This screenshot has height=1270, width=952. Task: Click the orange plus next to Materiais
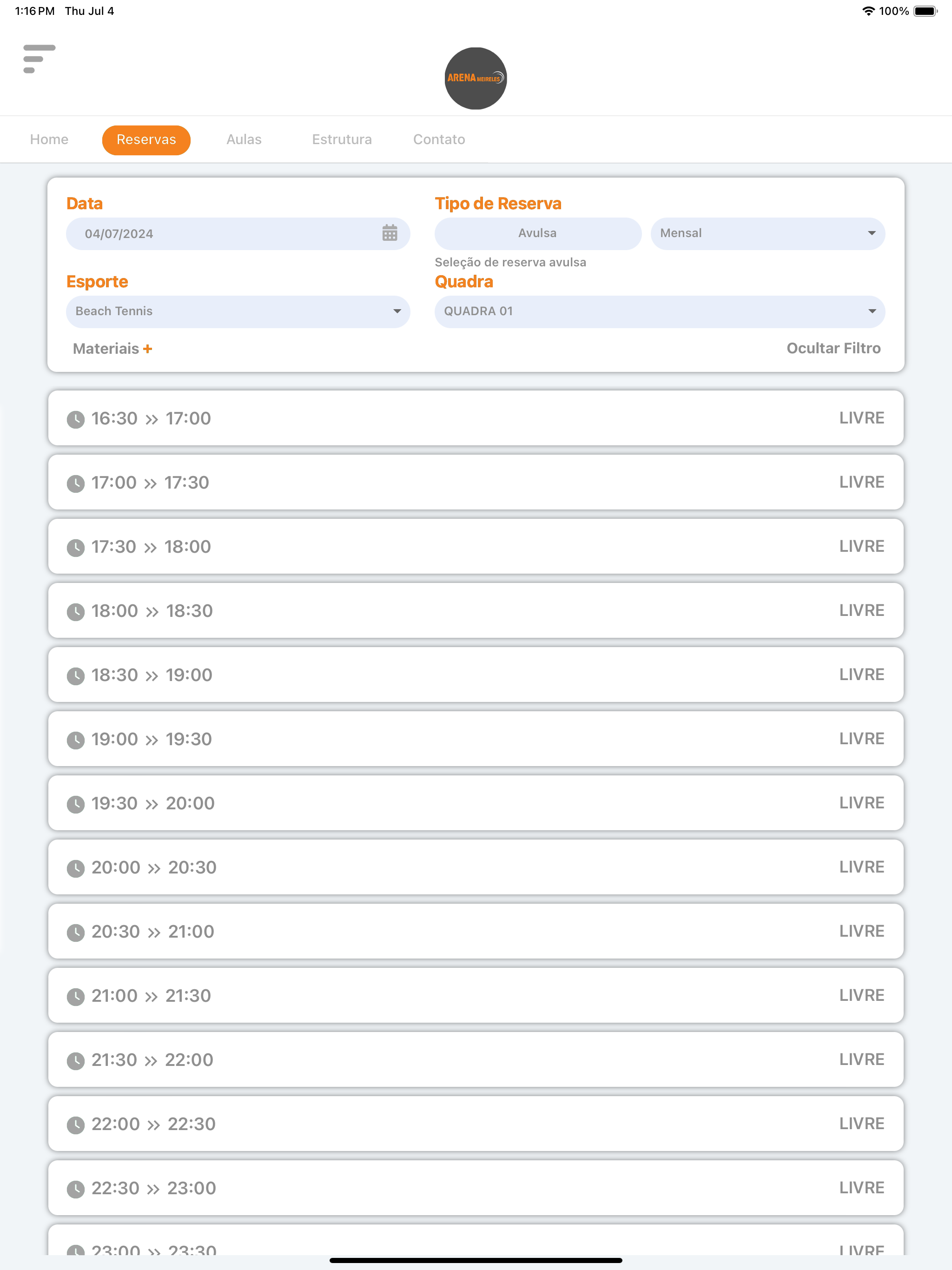coord(147,349)
